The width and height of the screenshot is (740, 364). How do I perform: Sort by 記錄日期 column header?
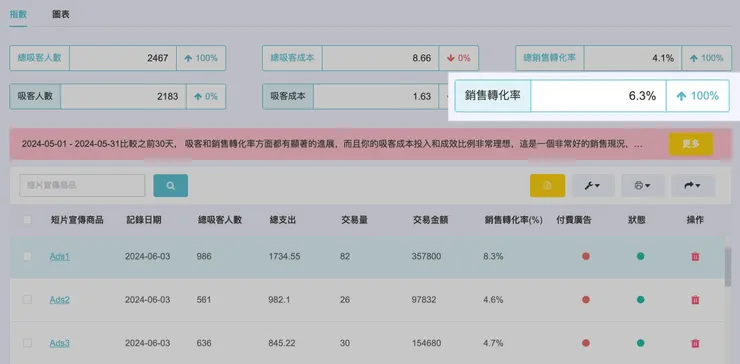pos(144,220)
